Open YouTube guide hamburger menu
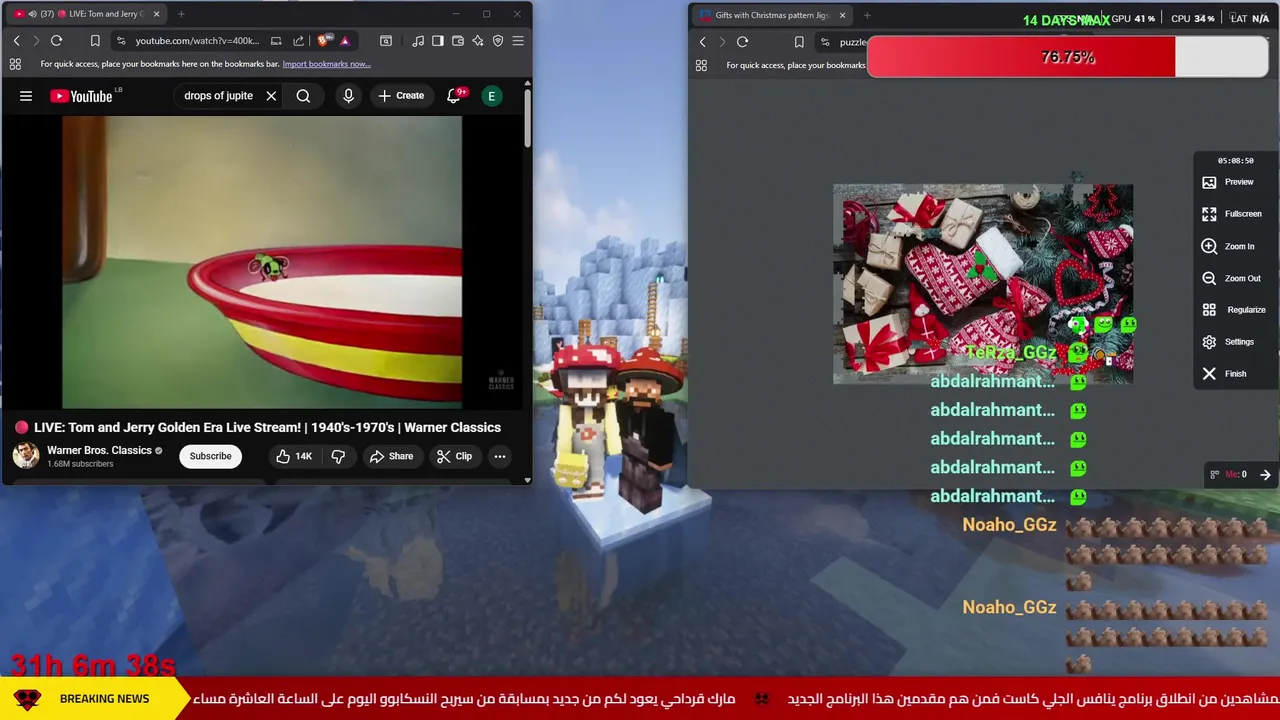 [x=26, y=96]
